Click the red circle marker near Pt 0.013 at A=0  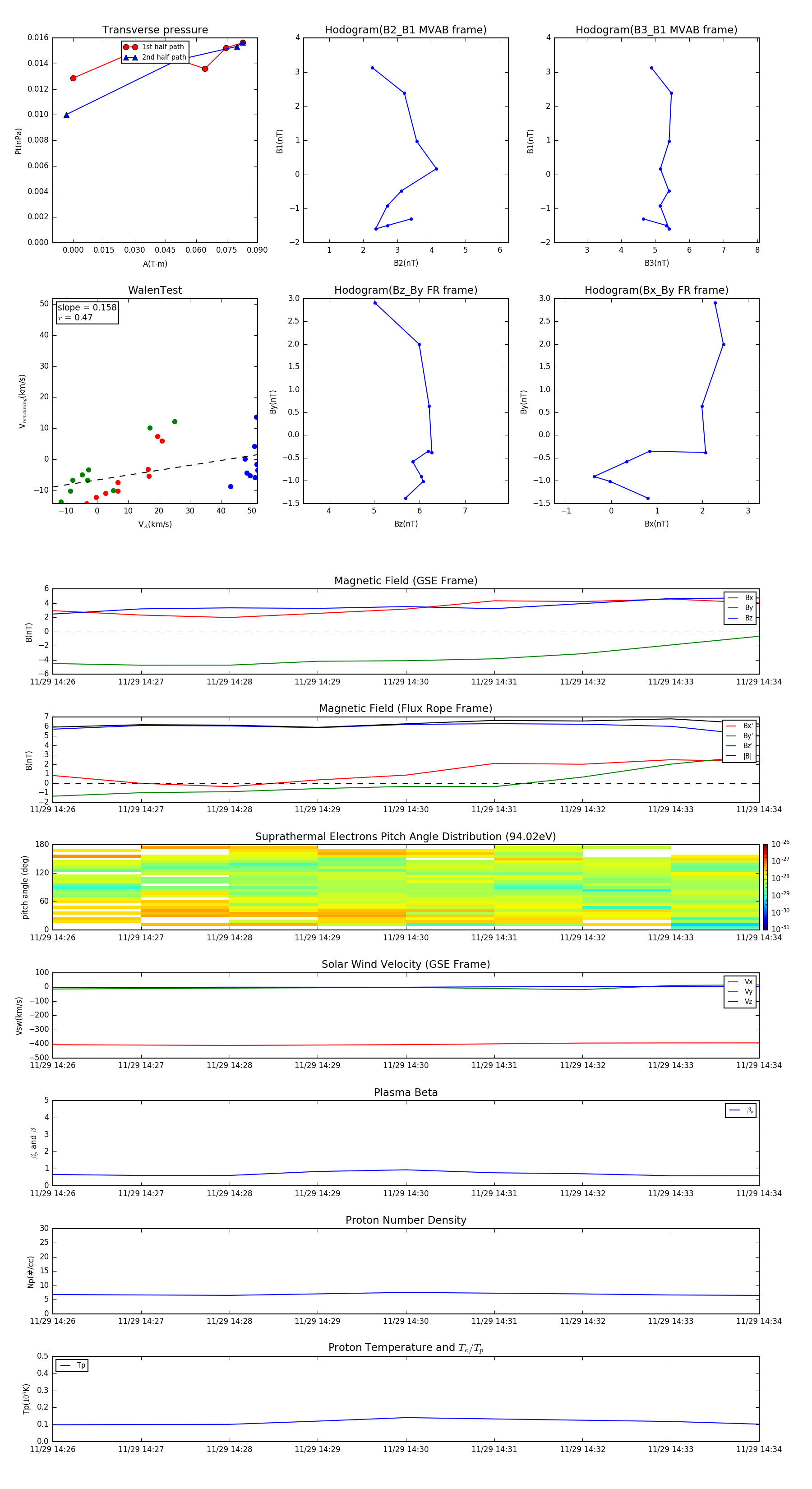click(74, 78)
